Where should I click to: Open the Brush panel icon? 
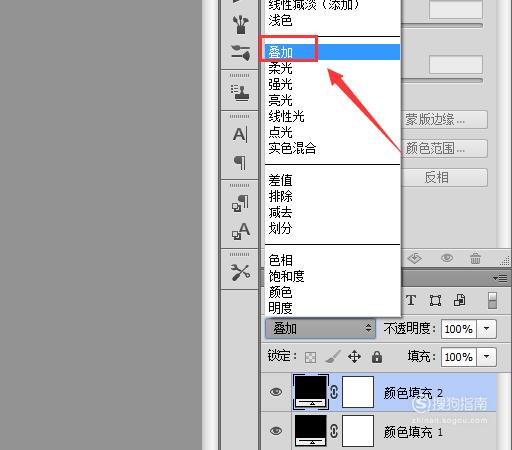coord(240,25)
